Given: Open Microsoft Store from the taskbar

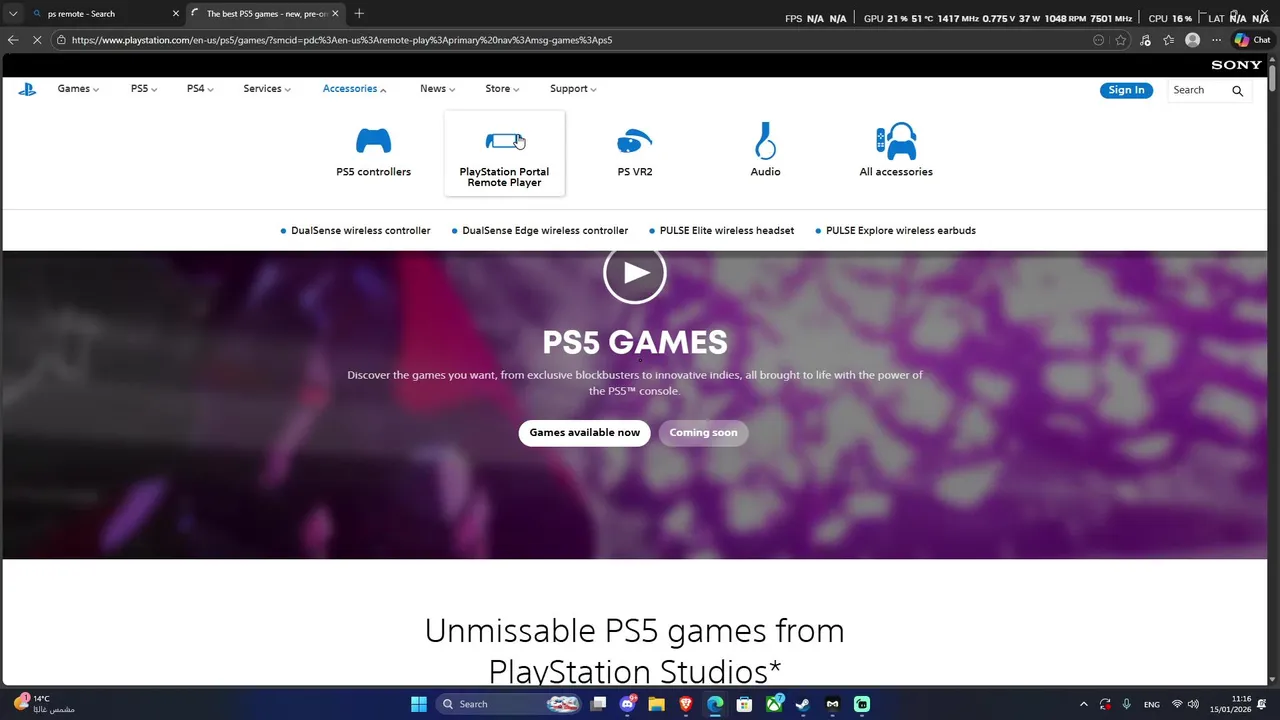Looking at the screenshot, I should coord(744,704).
